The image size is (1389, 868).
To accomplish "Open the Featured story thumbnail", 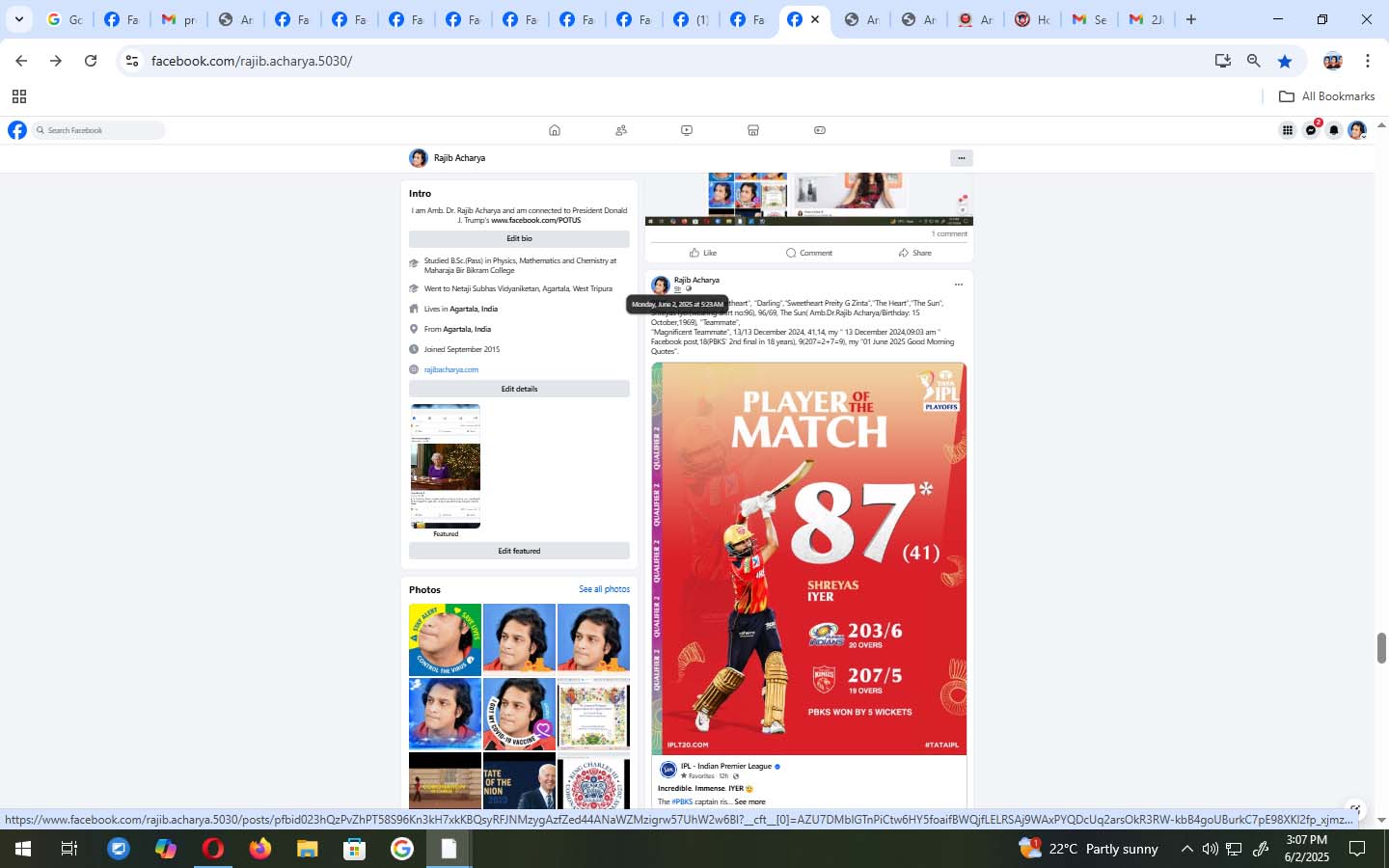I will click(x=446, y=466).
